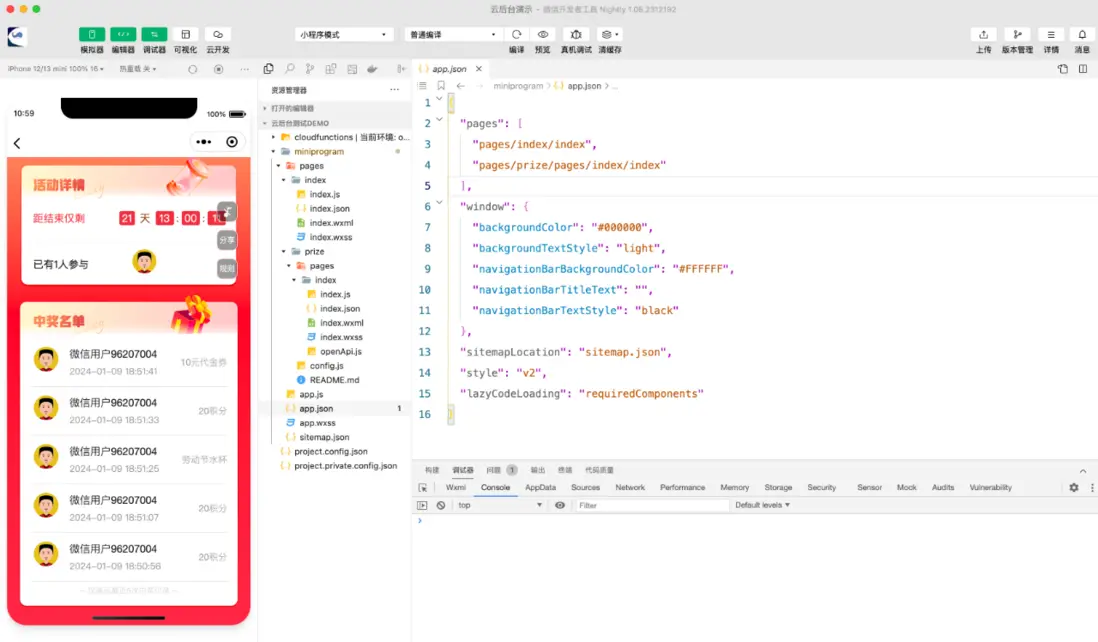Open the 详情 details panel
Screen dimensions: 1098x642
click(1051, 34)
